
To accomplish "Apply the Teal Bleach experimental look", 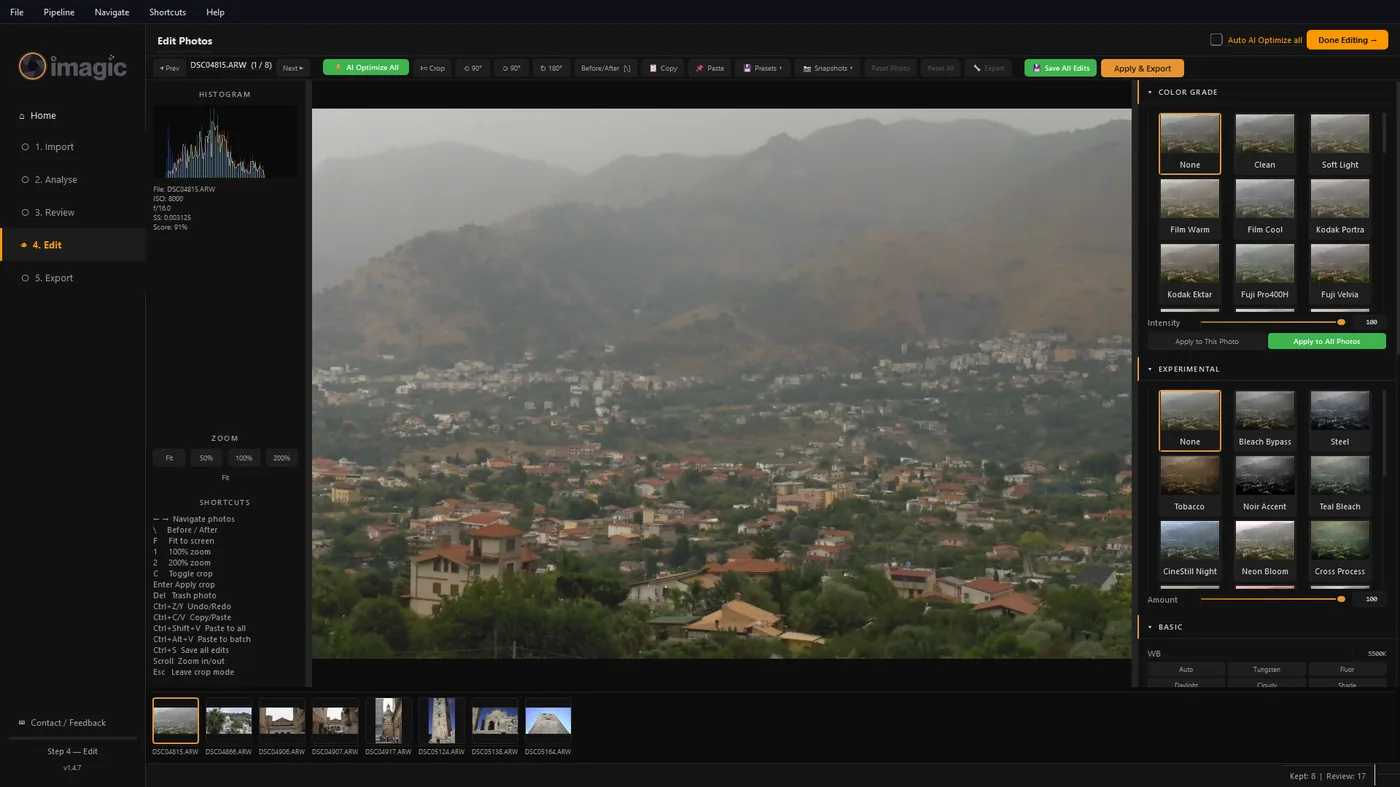I will point(1340,485).
